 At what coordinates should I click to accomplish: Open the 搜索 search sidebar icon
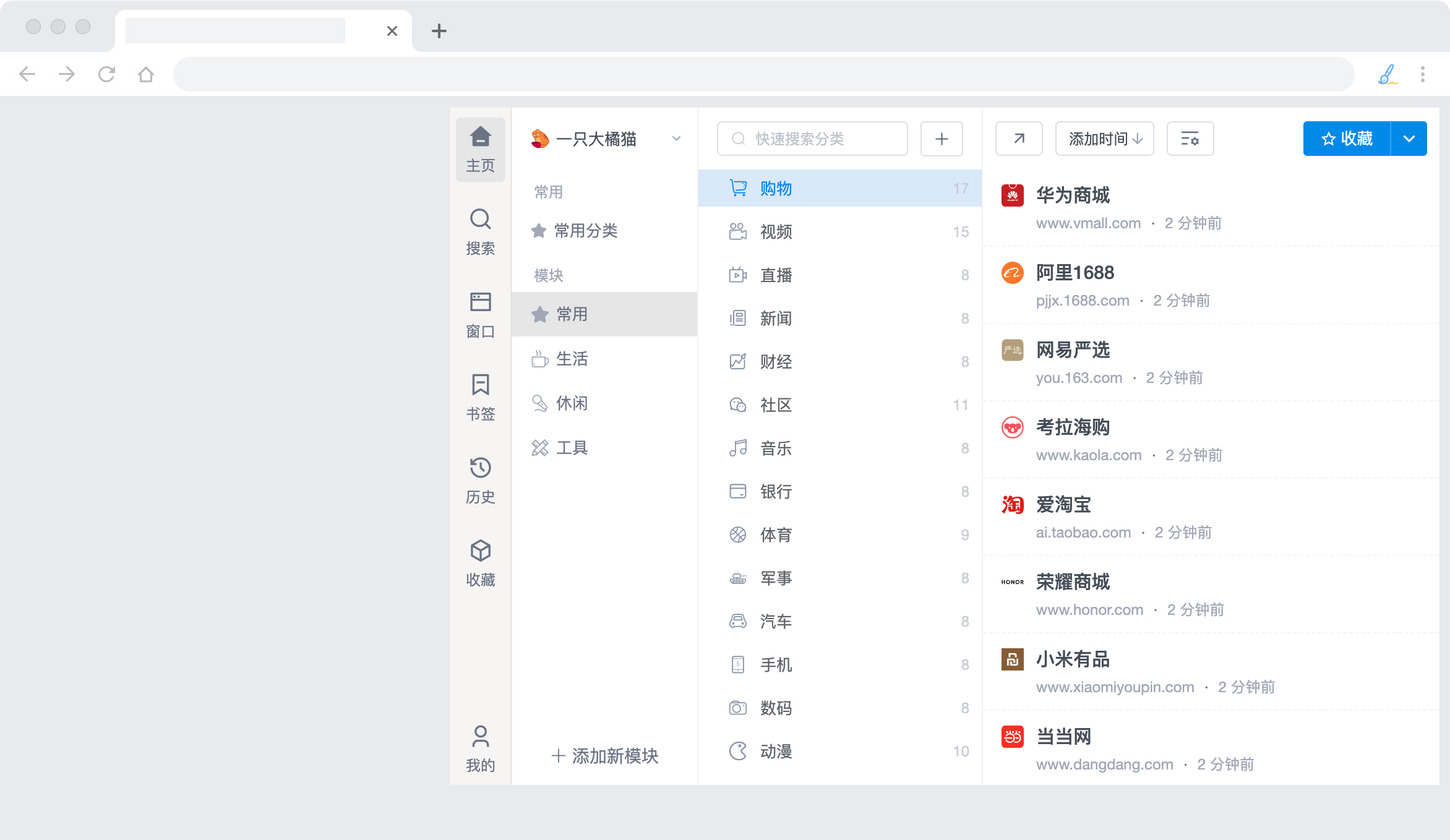pyautogui.click(x=481, y=232)
